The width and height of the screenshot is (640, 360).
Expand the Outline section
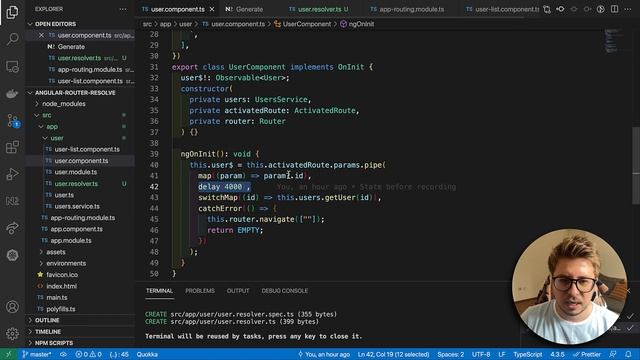[80, 320]
